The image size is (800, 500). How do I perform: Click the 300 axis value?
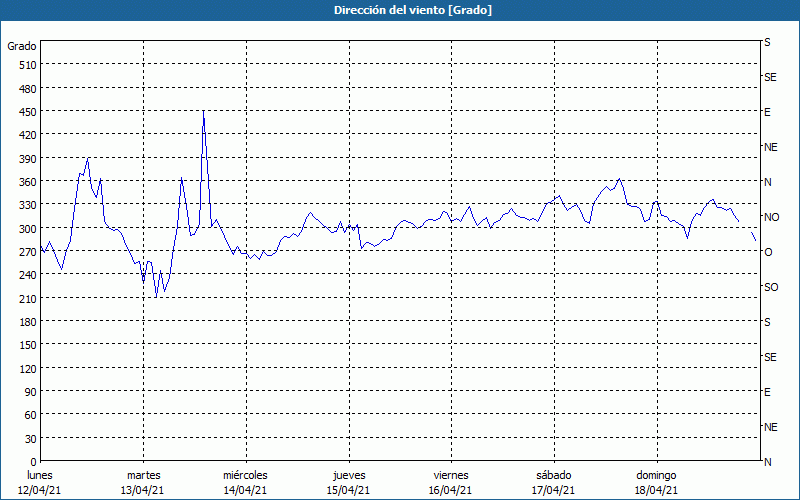28,229
